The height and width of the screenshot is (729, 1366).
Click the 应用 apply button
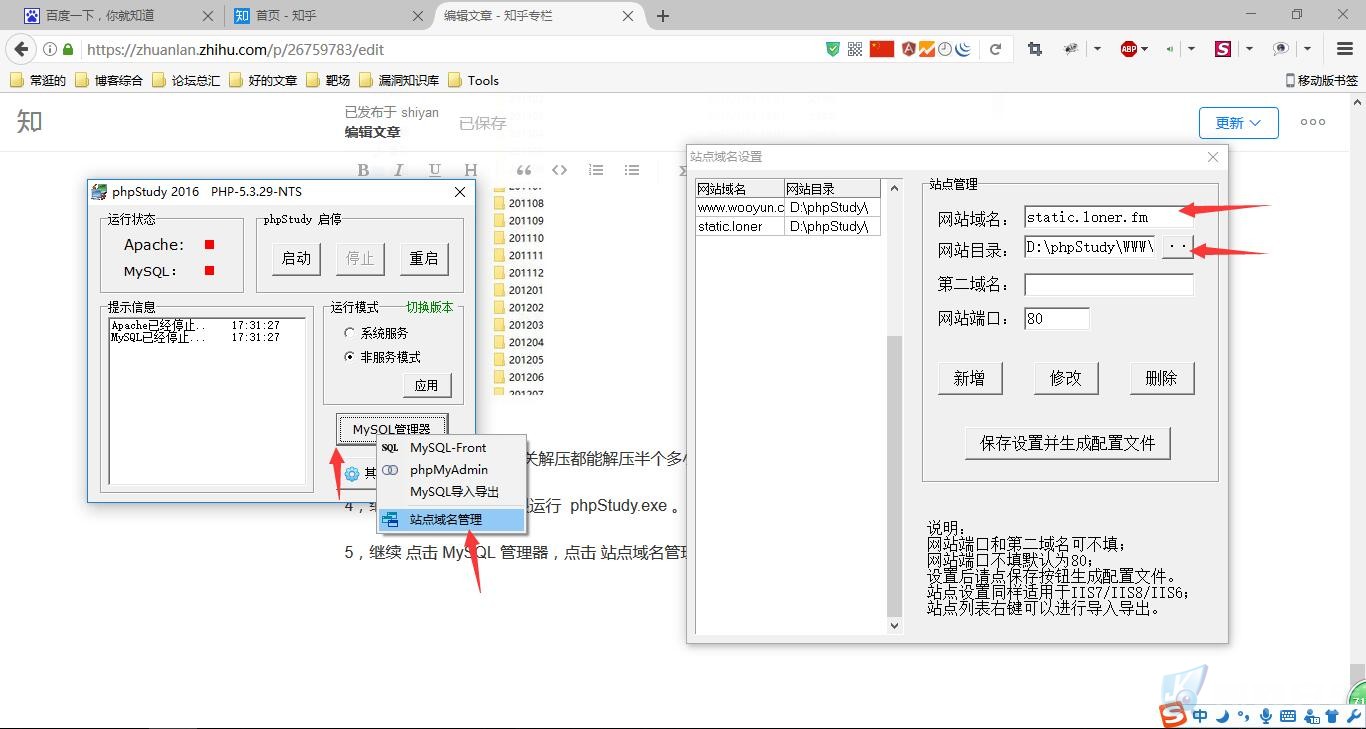click(427, 385)
